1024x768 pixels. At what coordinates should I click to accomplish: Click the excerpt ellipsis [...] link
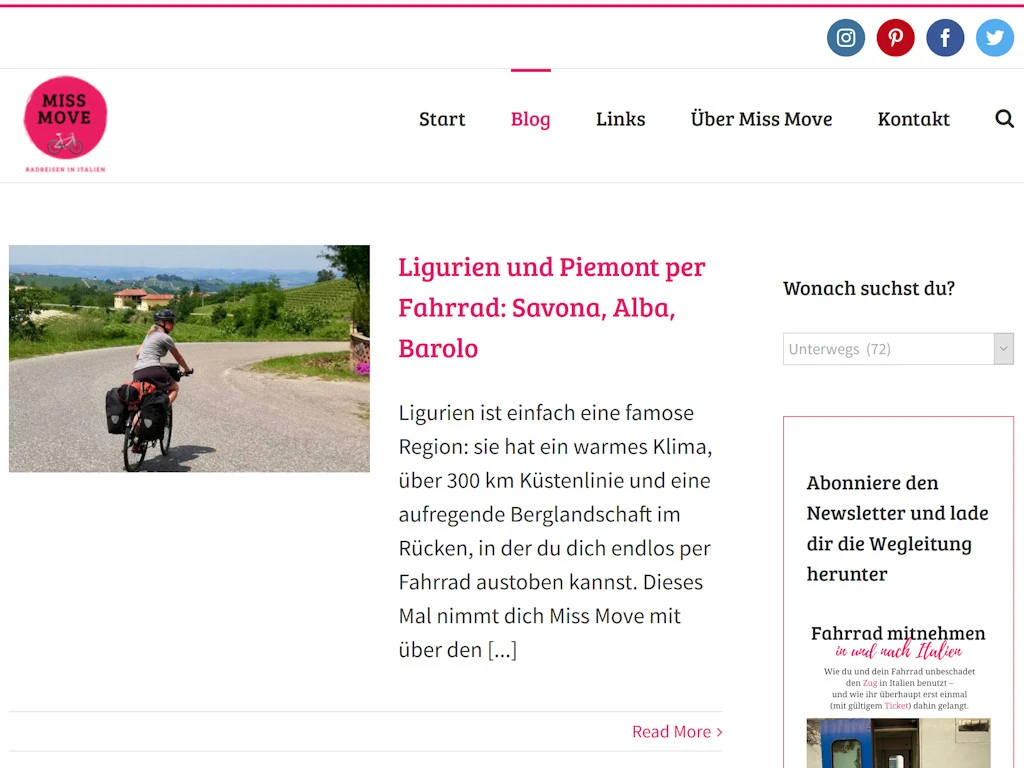click(502, 650)
